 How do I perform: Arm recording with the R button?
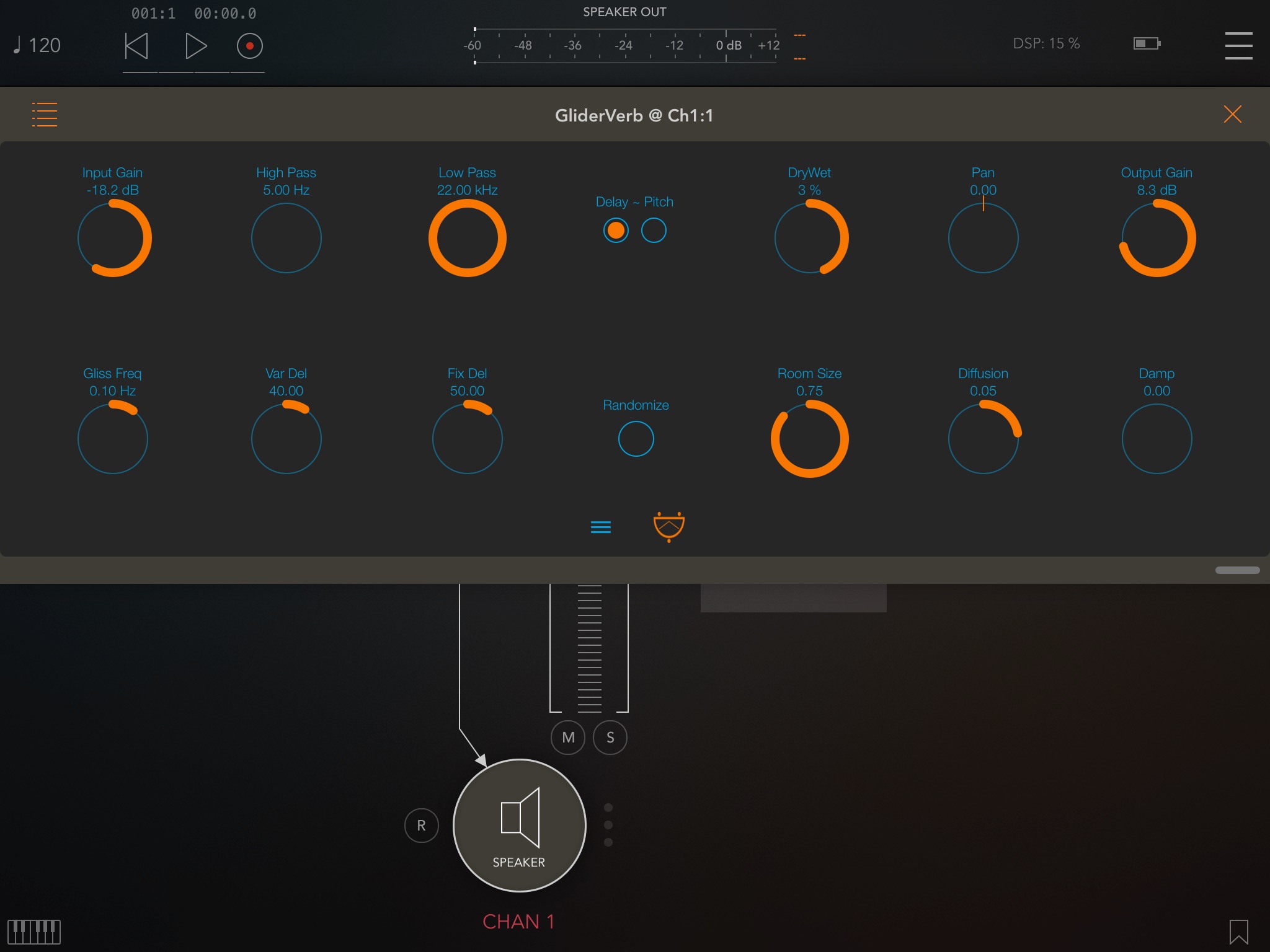pyautogui.click(x=422, y=826)
